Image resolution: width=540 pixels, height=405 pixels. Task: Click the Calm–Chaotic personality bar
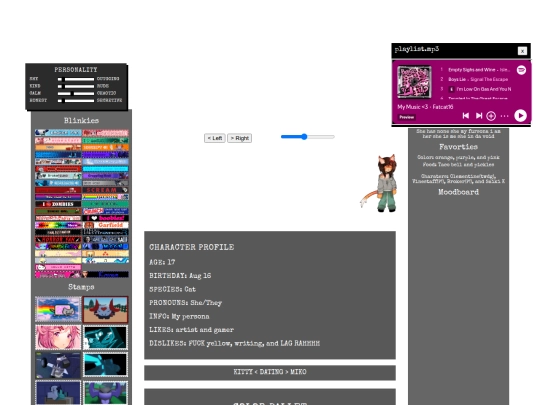pyautogui.click(x=76, y=93)
